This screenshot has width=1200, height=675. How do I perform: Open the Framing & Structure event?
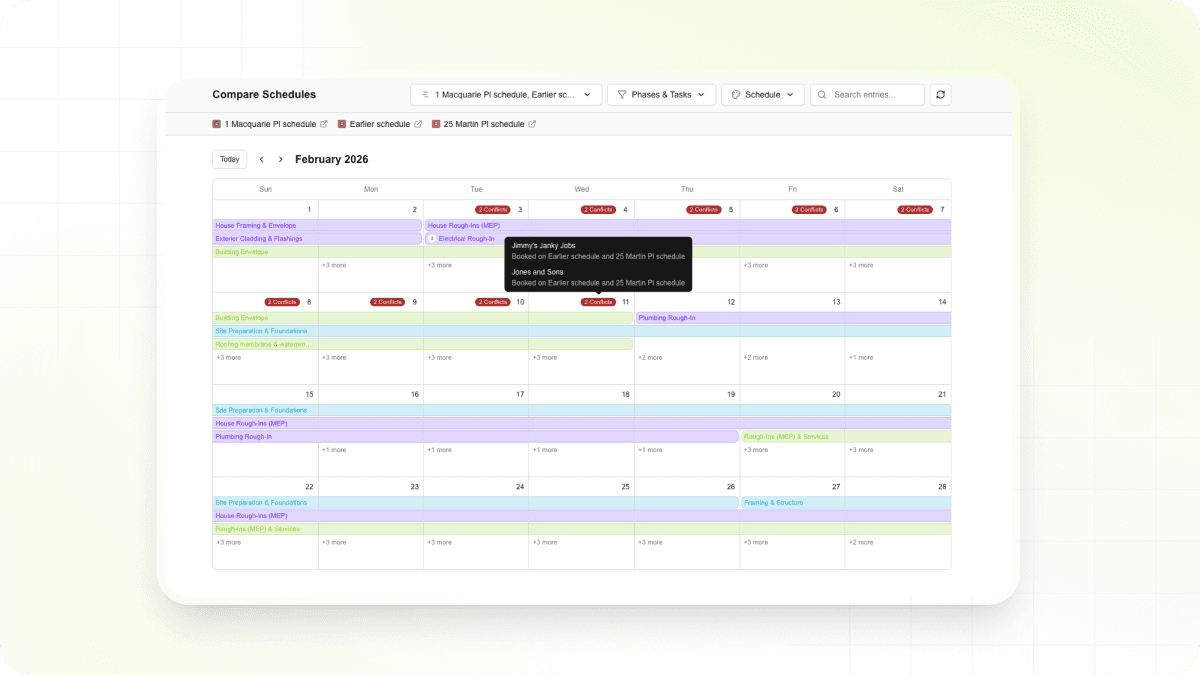(846, 503)
